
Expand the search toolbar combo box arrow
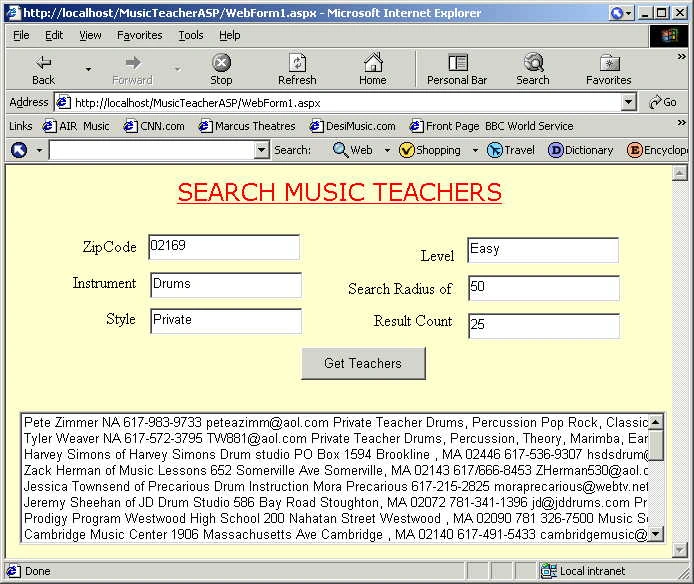pos(262,150)
